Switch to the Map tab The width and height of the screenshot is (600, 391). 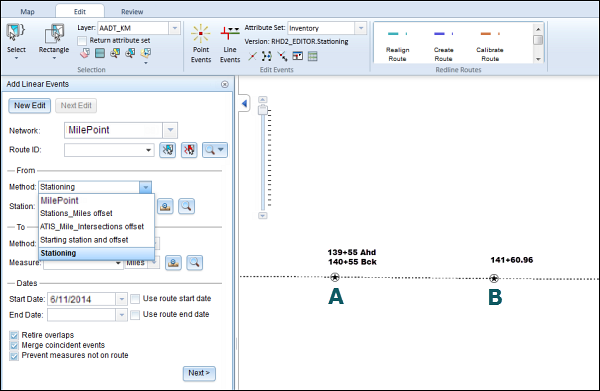(27, 11)
